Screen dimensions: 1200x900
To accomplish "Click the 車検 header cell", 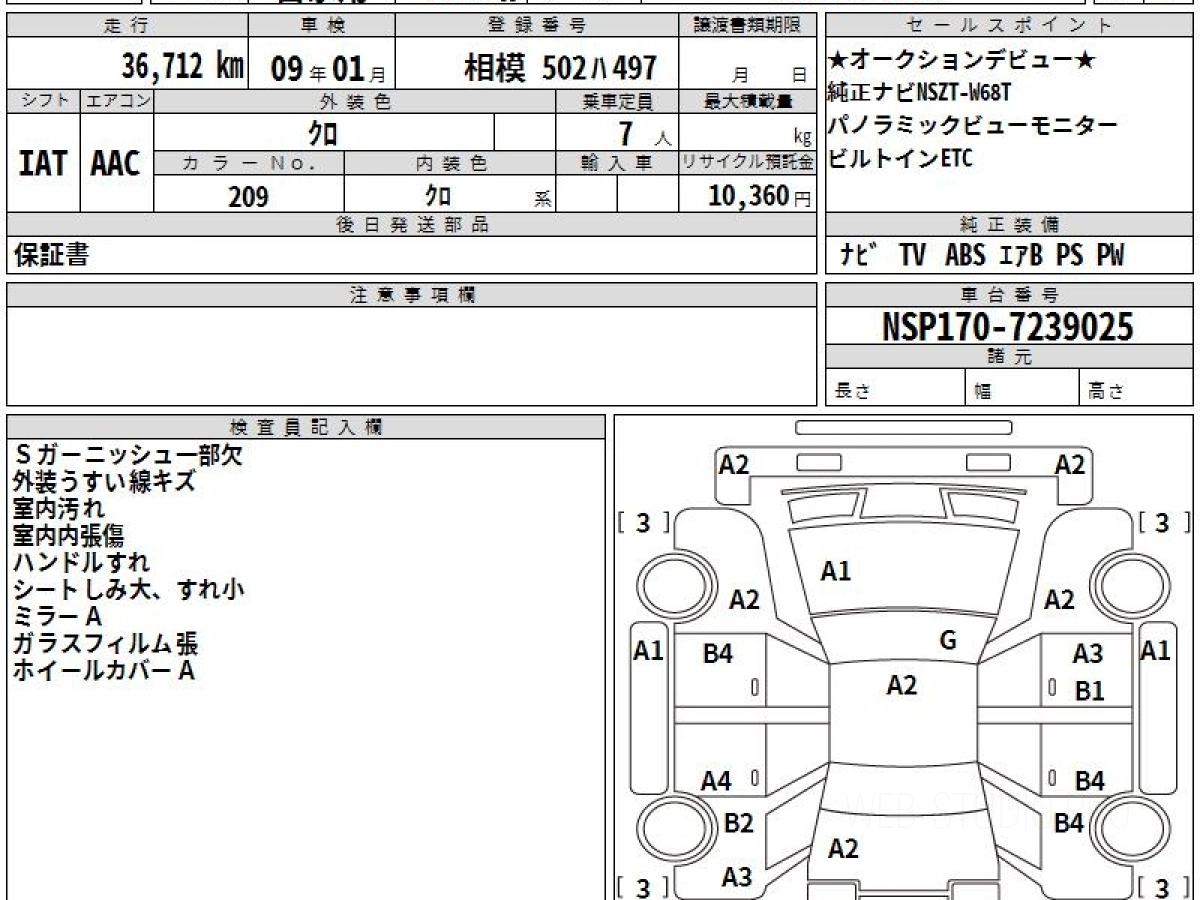I will [322, 26].
